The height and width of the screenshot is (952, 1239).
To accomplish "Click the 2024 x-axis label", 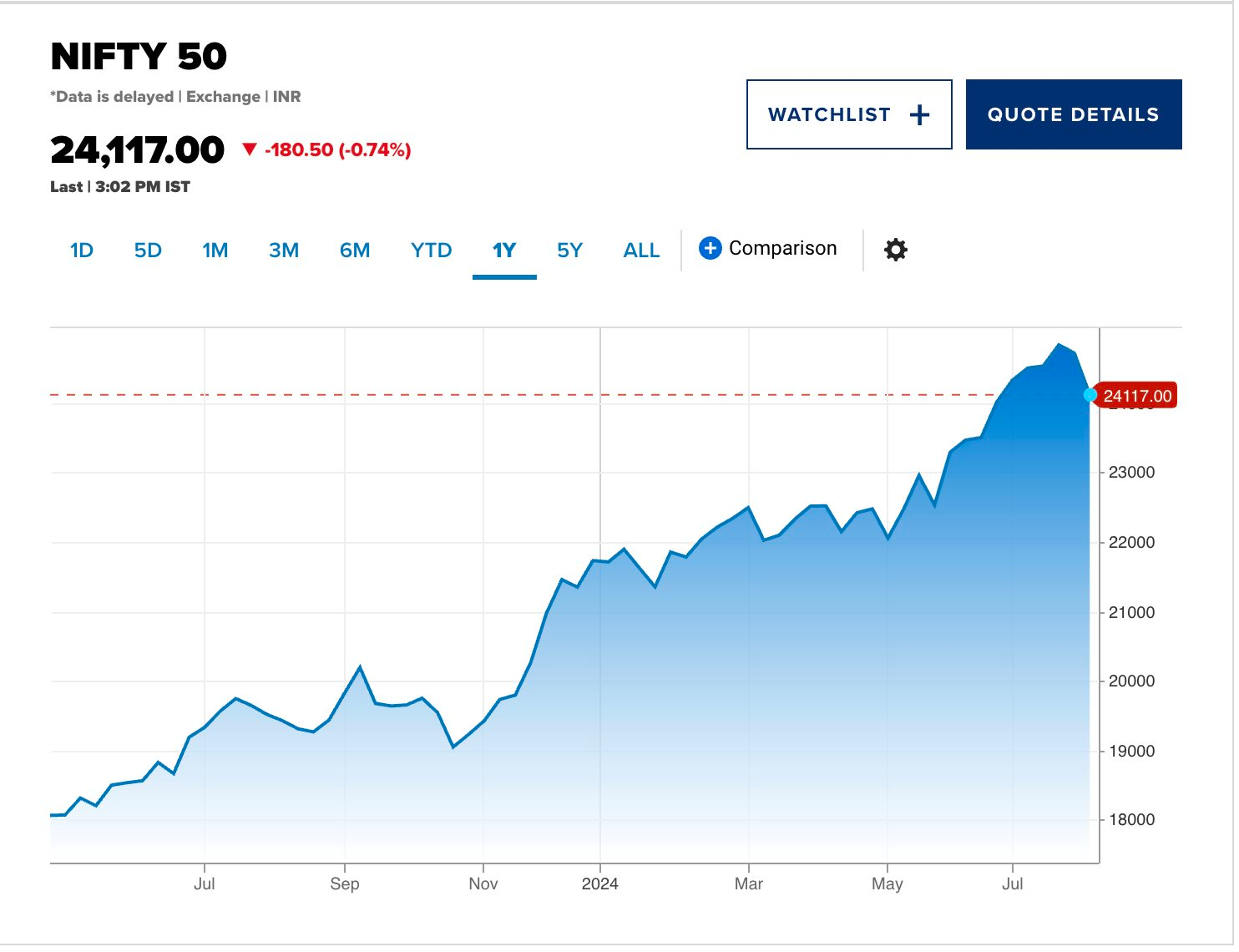I will (x=599, y=884).
